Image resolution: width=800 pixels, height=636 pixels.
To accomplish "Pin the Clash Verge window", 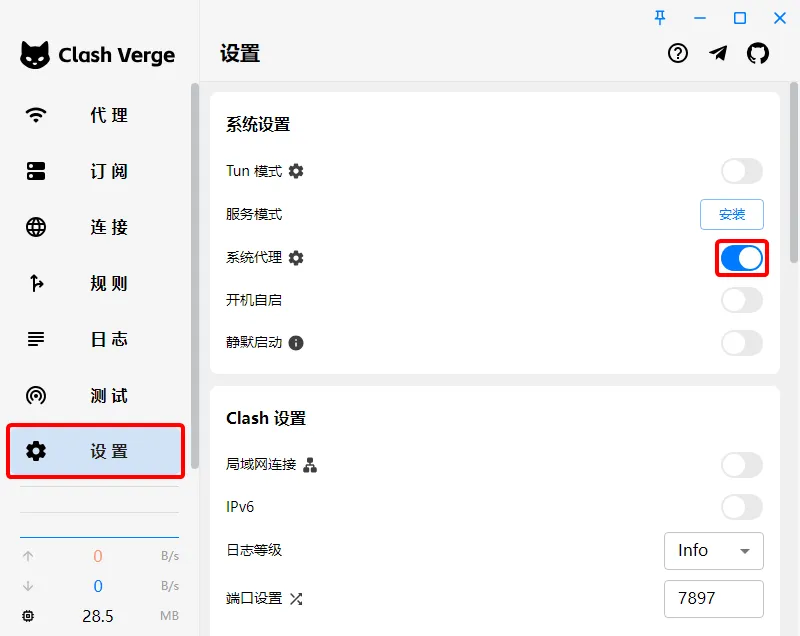I will (x=660, y=17).
